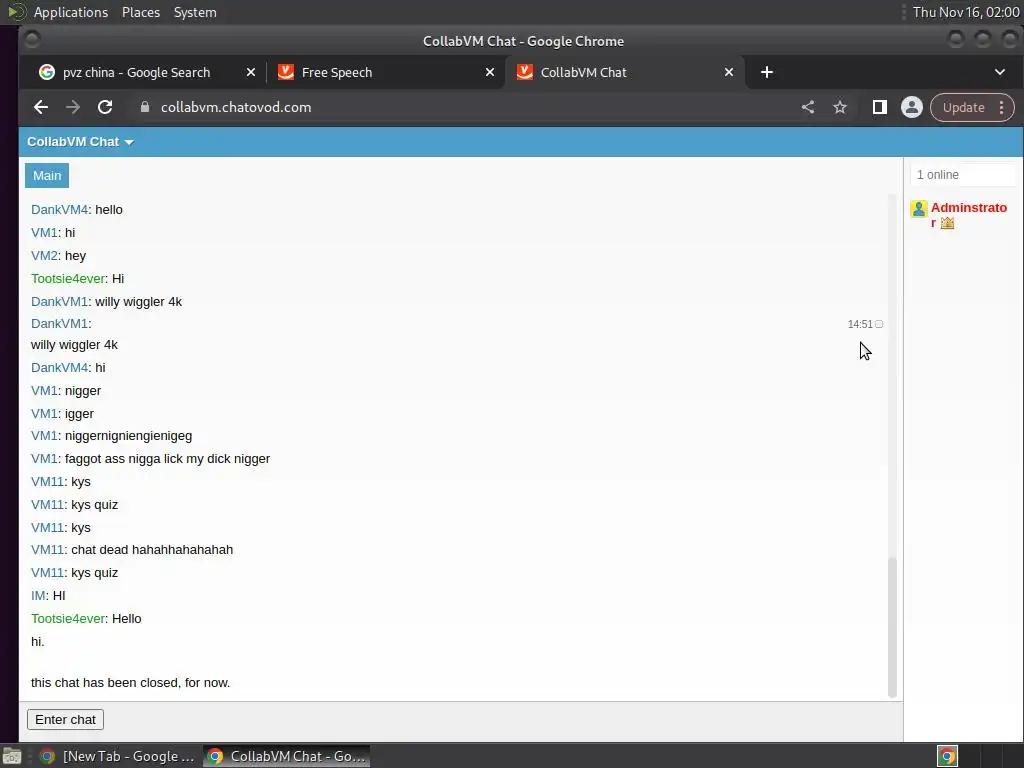Select CollabVM Chat taskbar window button
The image size is (1024, 768).
pos(287,756)
